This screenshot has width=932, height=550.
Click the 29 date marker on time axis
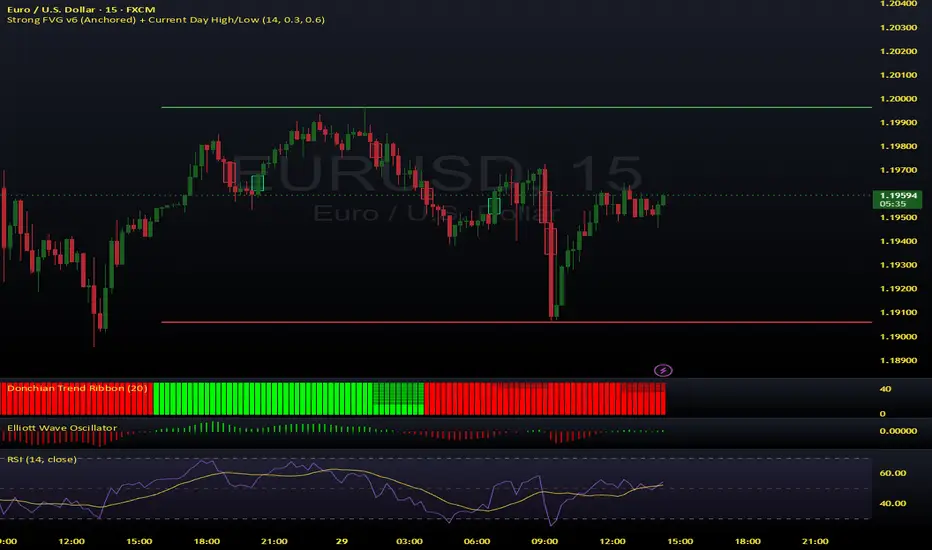pyautogui.click(x=341, y=541)
